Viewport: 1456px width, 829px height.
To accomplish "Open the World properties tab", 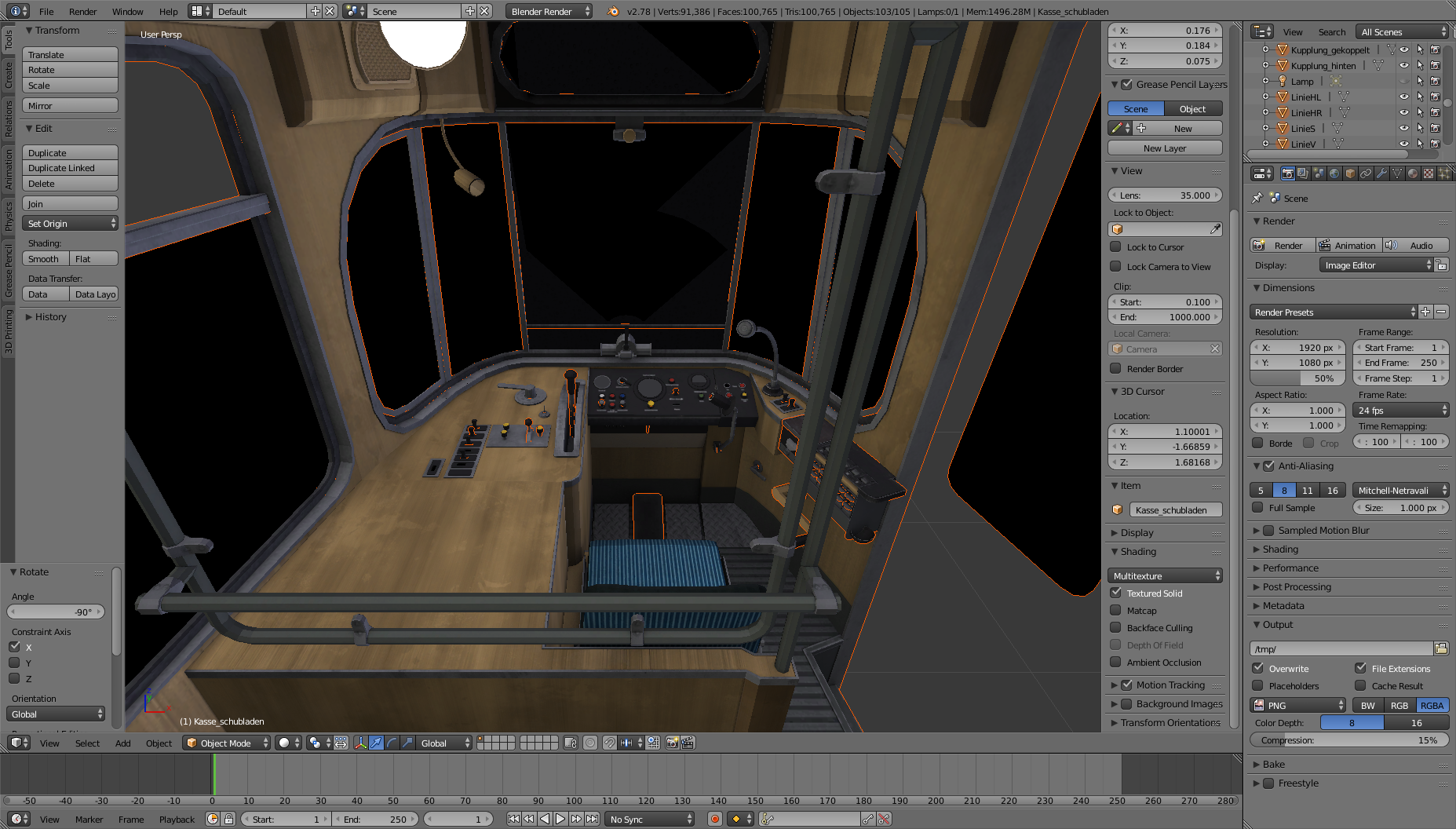I will click(1334, 173).
